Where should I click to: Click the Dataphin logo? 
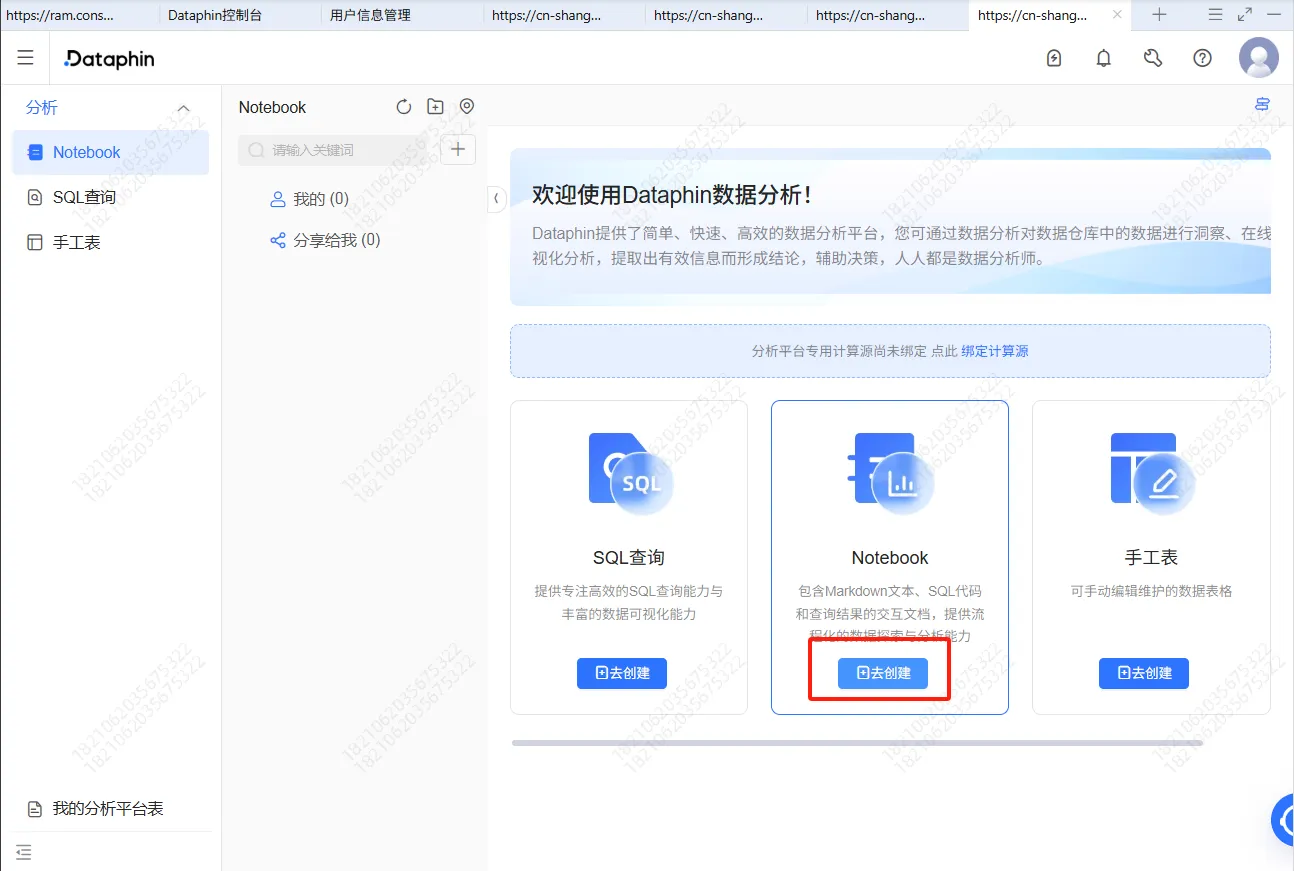[x=109, y=59]
